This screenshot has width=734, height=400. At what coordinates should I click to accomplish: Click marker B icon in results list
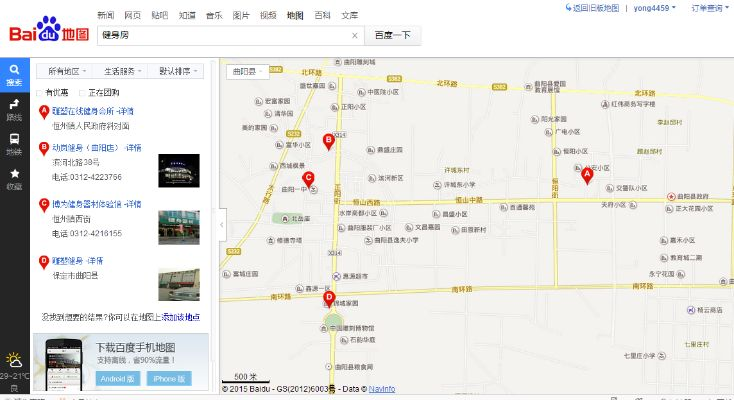click(44, 148)
